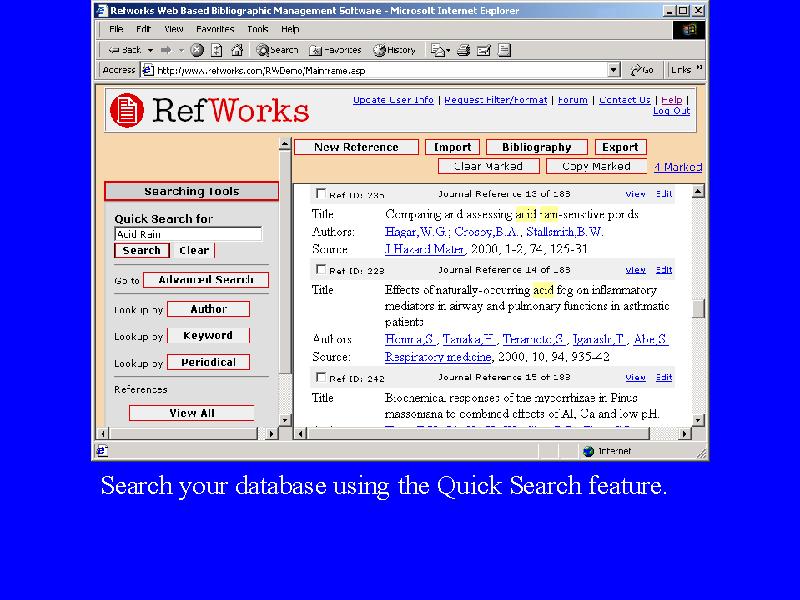Click the IE icon in the status bar
The height and width of the screenshot is (600, 800).
point(102,451)
